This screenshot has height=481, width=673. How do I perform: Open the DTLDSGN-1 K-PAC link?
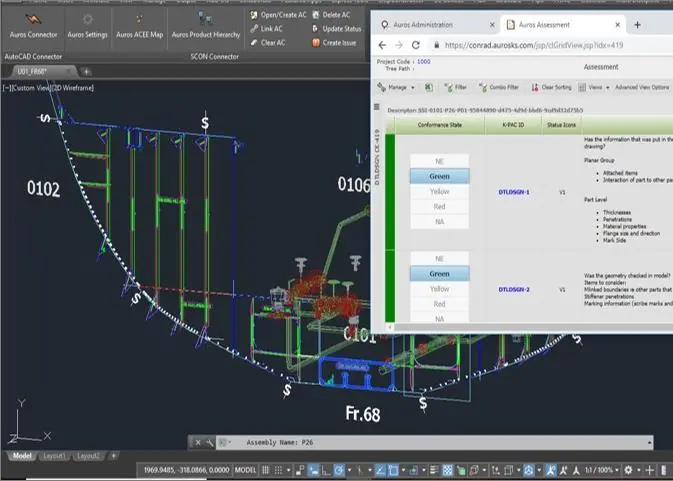click(514, 192)
